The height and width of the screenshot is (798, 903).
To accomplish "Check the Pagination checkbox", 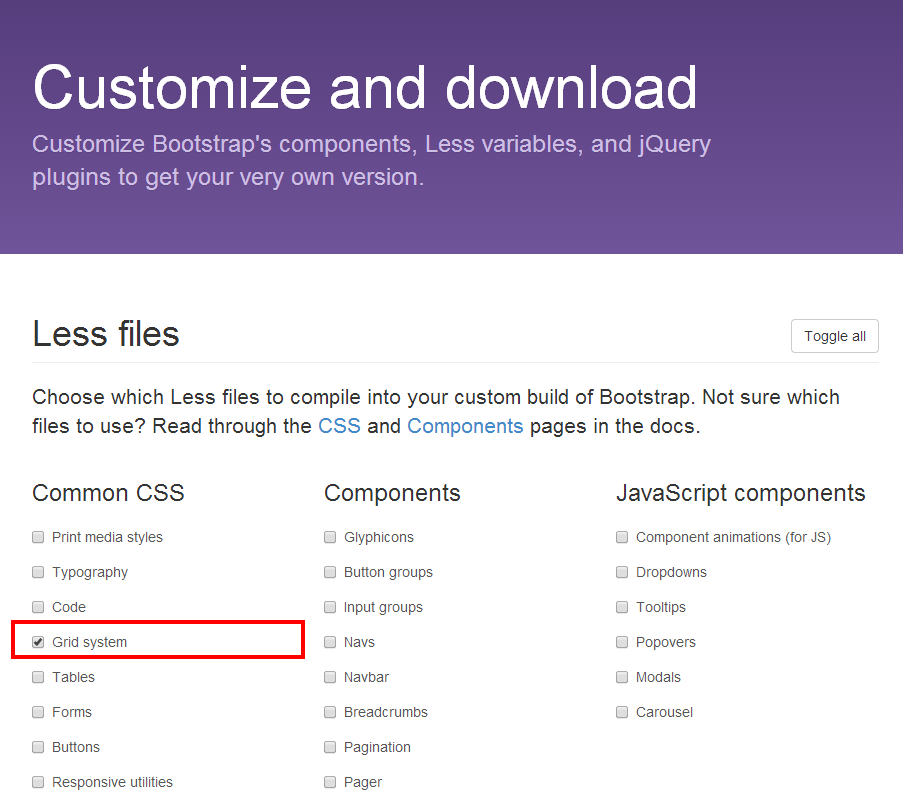I will tap(330, 747).
